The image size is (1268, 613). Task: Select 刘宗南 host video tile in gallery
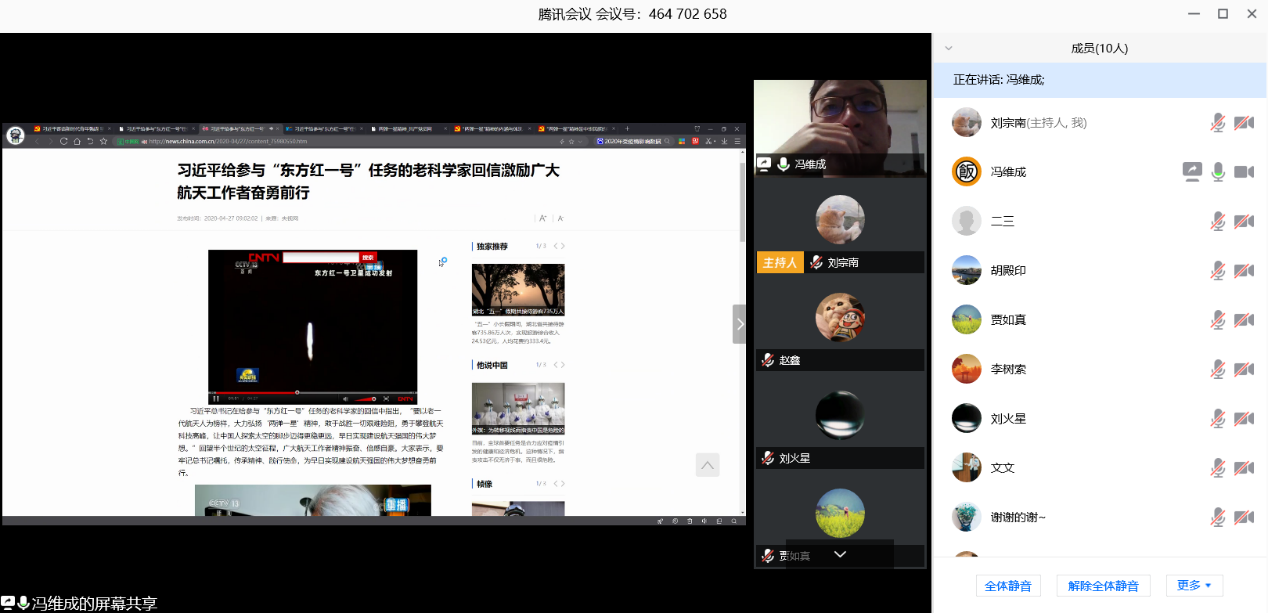840,222
